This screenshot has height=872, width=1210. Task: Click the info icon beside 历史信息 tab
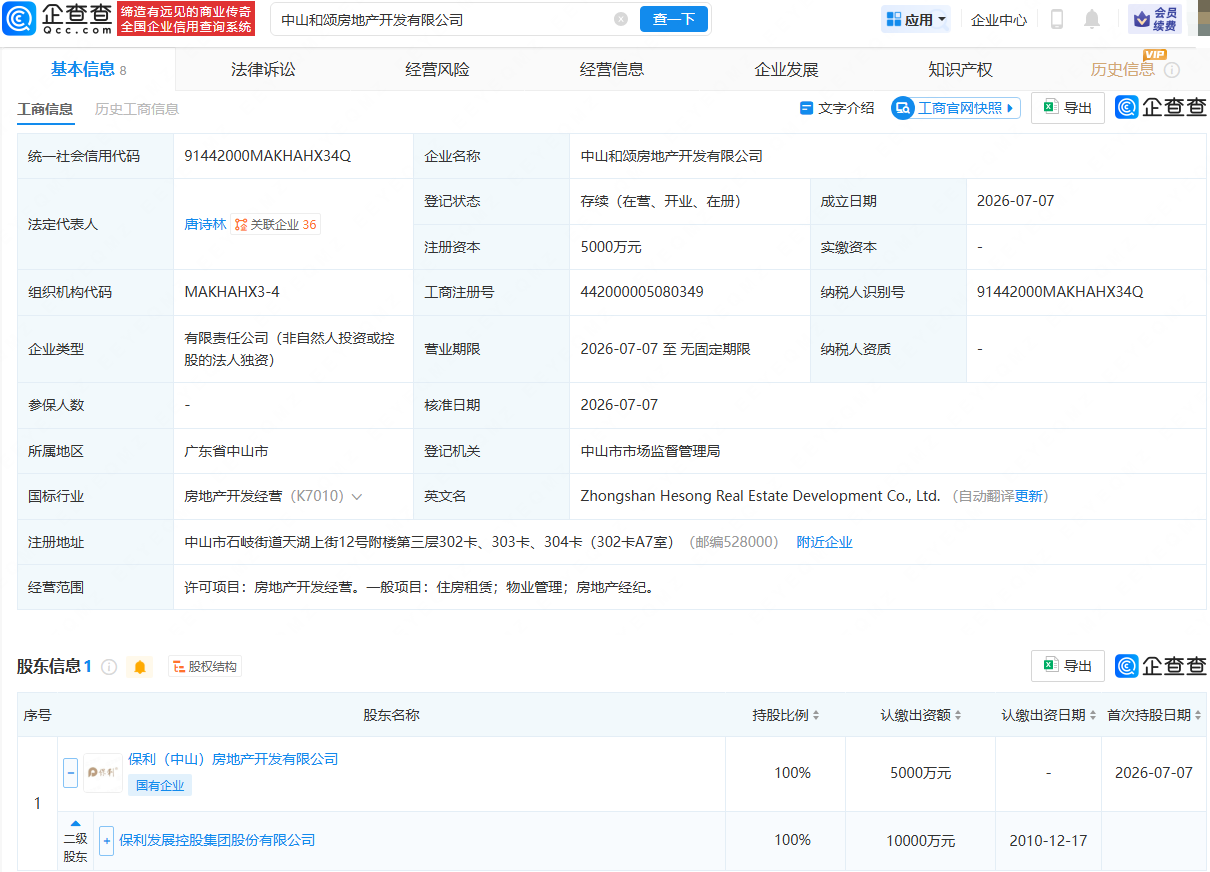(x=1172, y=70)
